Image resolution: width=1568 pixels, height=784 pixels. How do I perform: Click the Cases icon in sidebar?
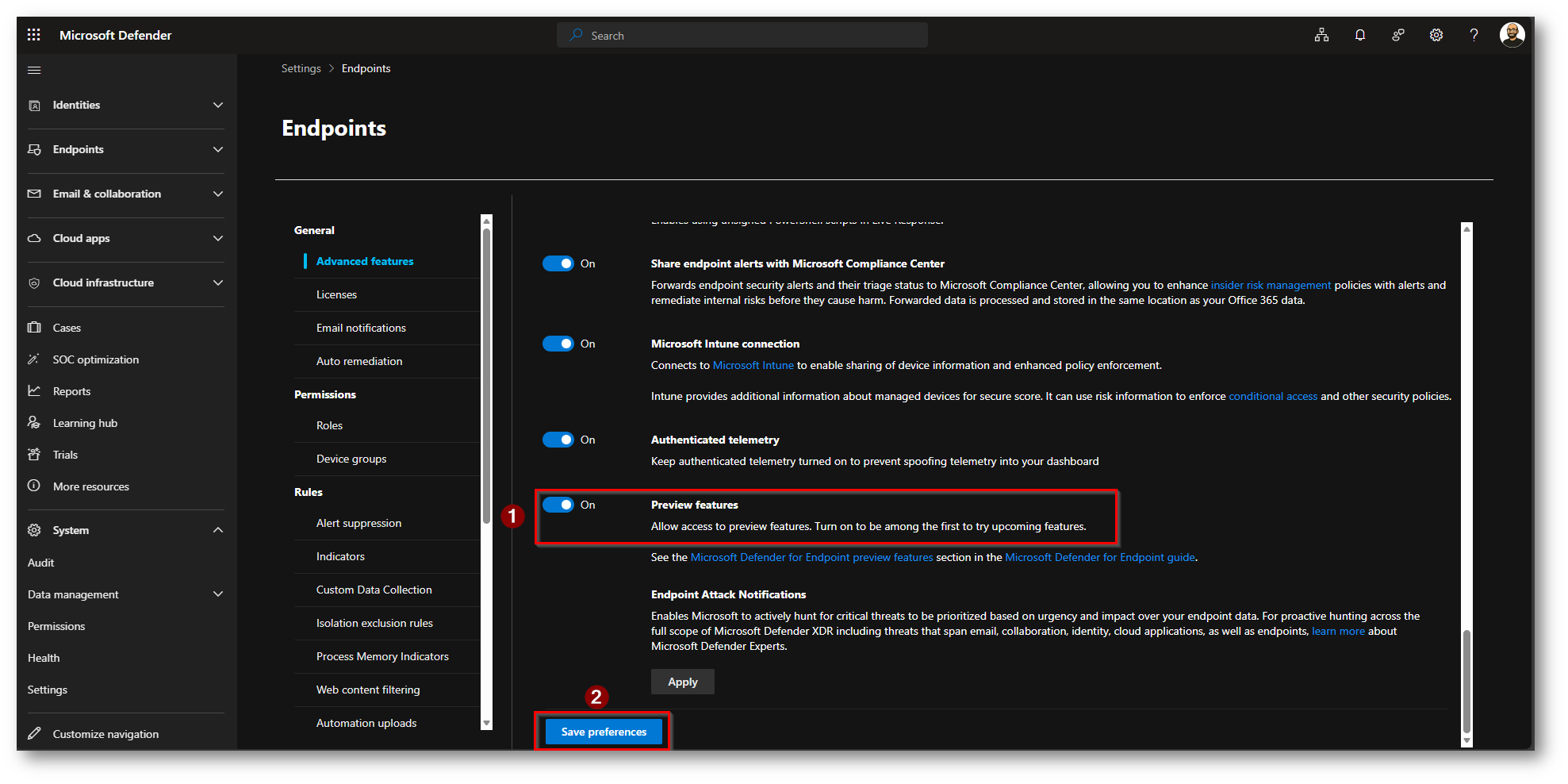coord(34,328)
